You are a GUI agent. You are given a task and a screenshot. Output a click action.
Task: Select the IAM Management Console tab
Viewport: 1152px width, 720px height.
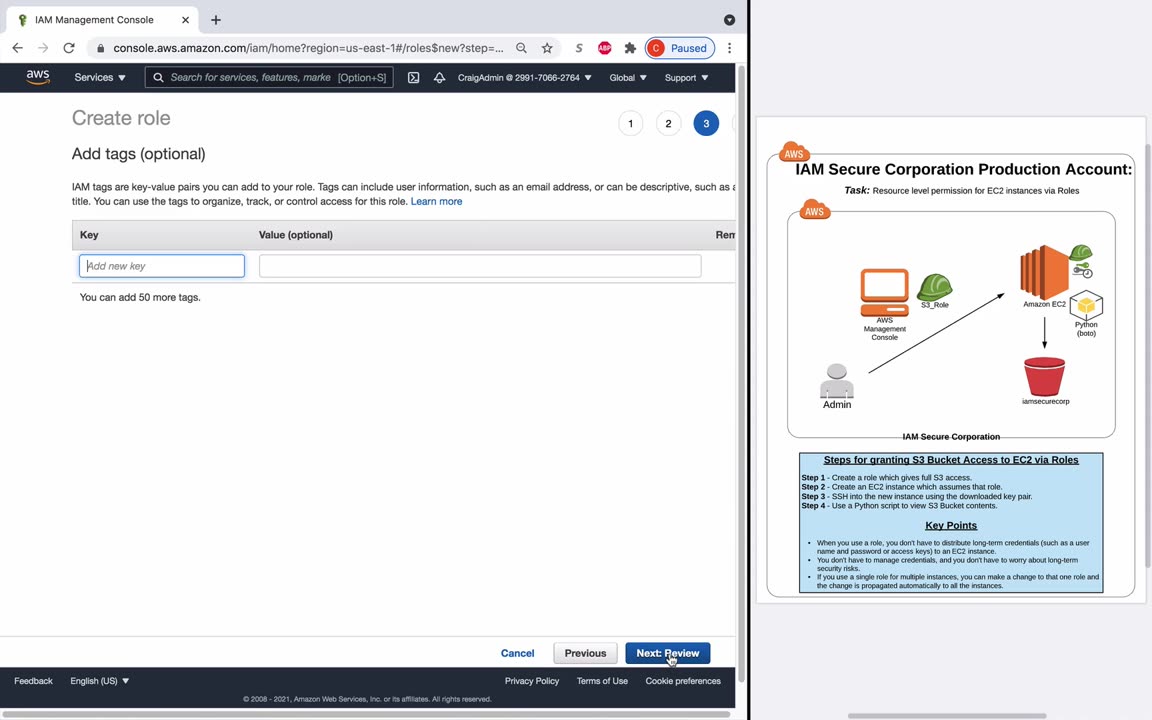(102, 20)
